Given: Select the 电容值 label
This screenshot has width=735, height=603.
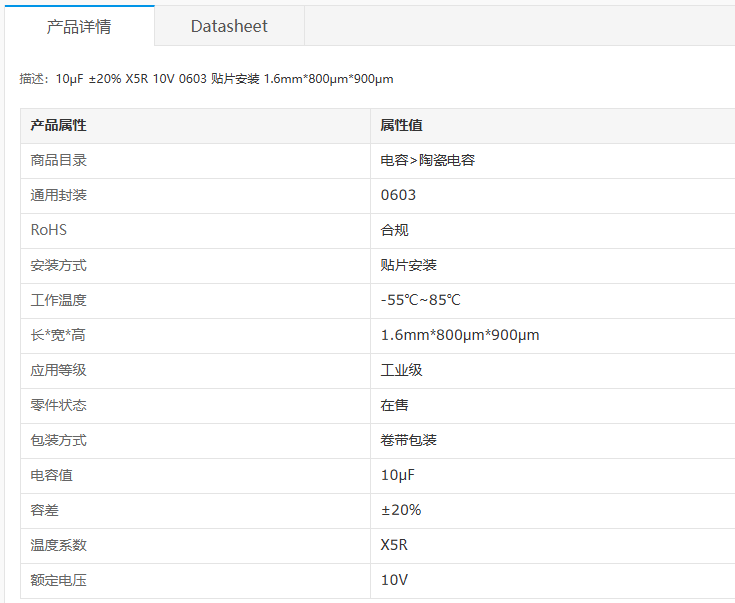Looking at the screenshot, I should click(x=52, y=475).
